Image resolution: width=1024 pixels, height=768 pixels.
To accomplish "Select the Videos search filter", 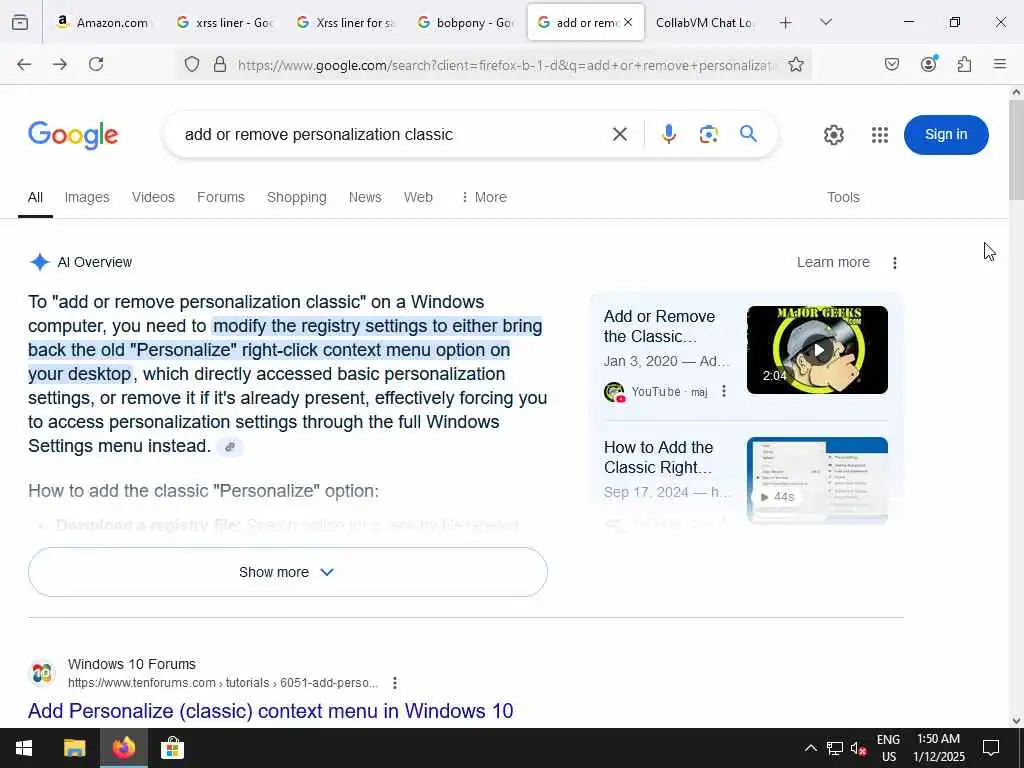I will click(153, 197).
